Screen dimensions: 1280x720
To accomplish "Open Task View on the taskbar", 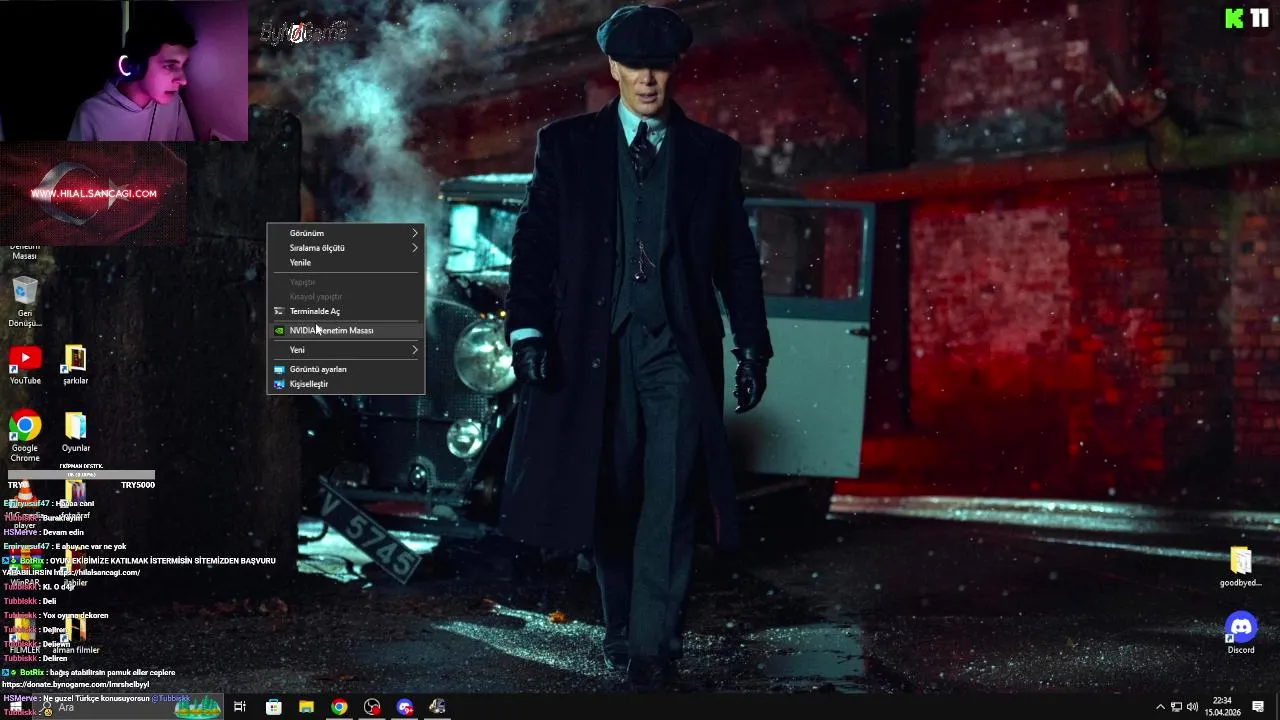I will click(x=240, y=707).
